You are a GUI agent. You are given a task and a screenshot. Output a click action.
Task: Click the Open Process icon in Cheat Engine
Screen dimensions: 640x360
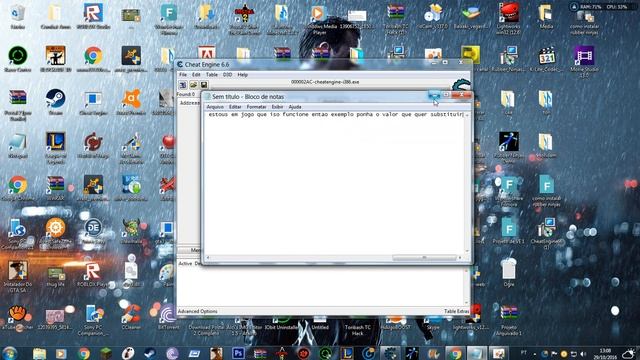(182, 84)
